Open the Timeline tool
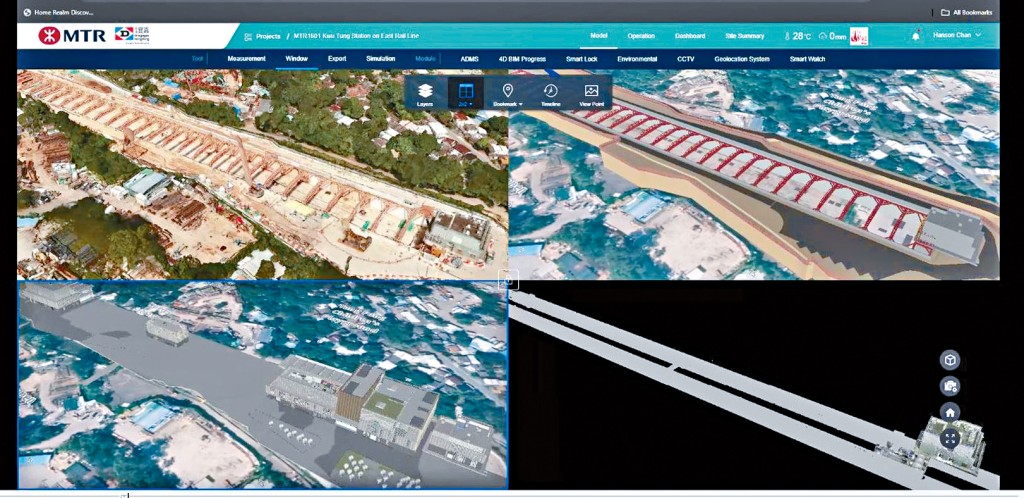1024x498 pixels. (x=551, y=94)
